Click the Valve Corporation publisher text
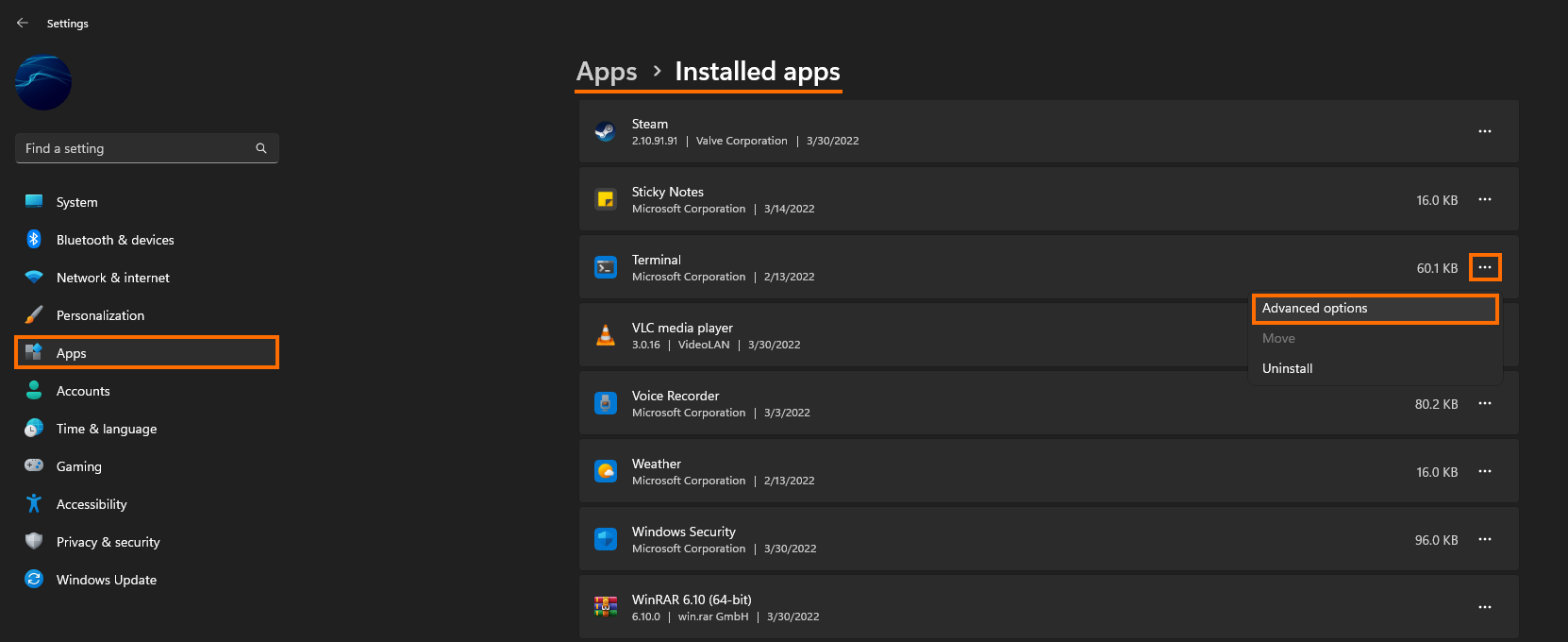This screenshot has height=642, width=1568. pos(742,141)
